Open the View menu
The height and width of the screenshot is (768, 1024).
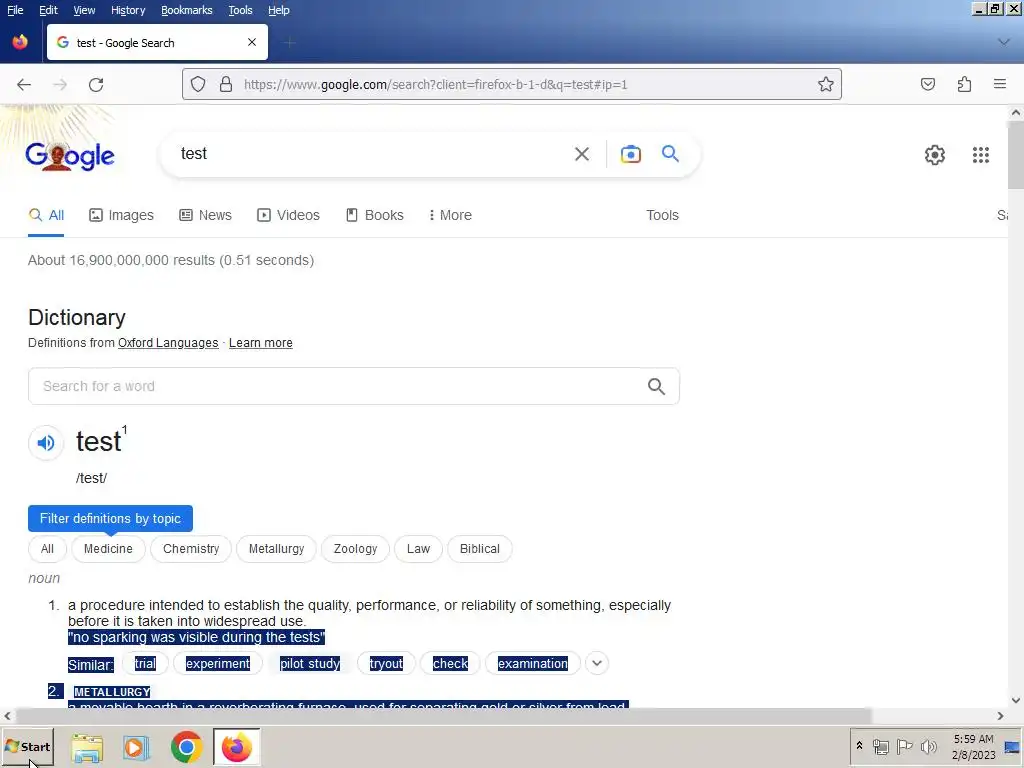84,10
